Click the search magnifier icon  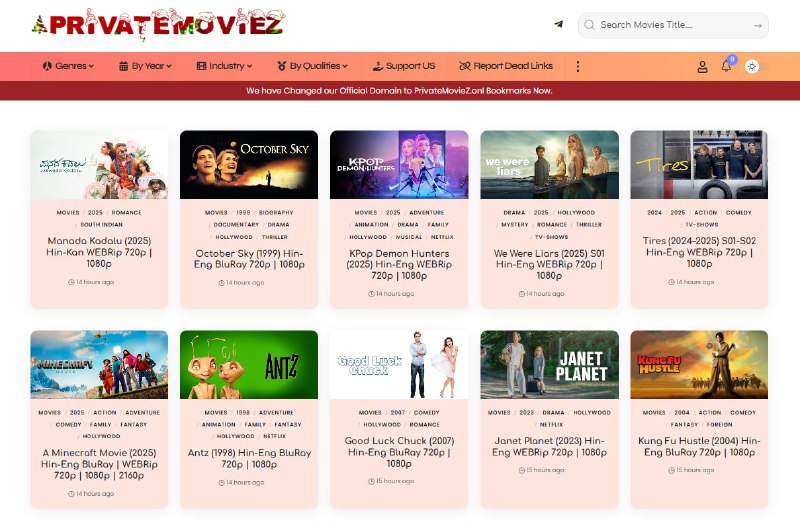tap(589, 25)
